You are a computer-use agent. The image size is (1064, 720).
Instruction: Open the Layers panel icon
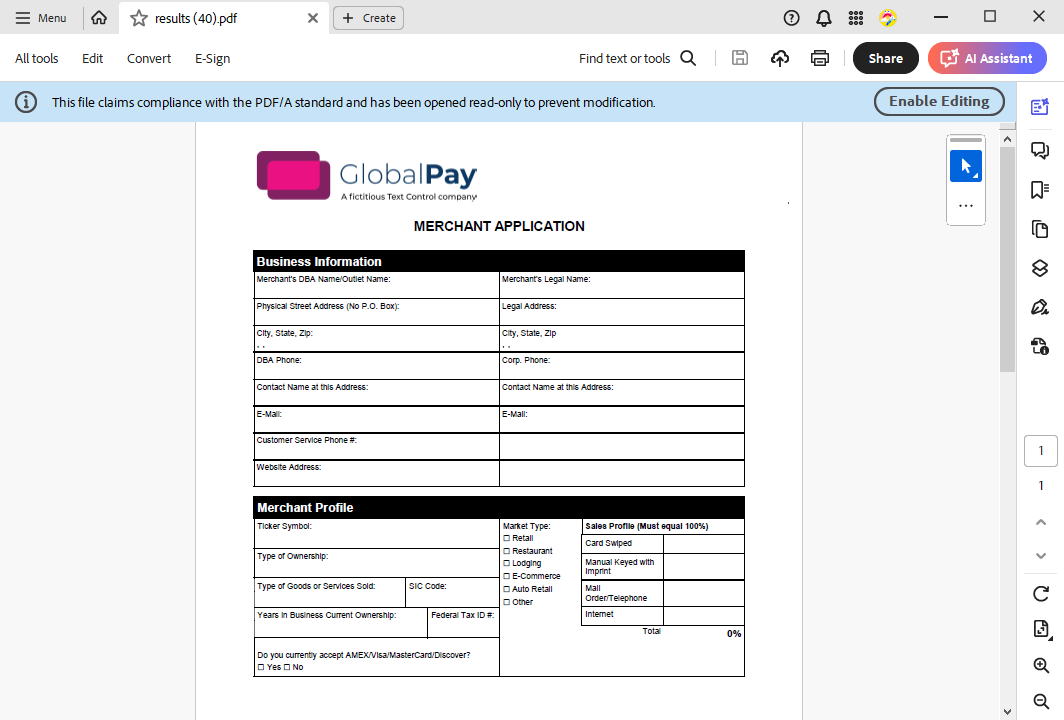pyautogui.click(x=1040, y=268)
